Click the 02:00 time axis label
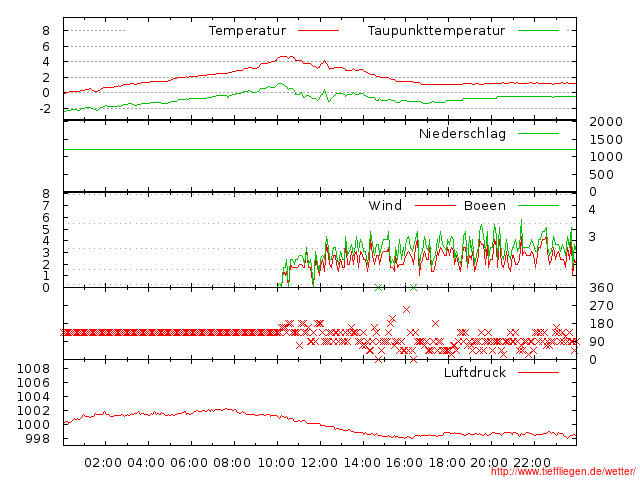The width and height of the screenshot is (640, 480). [103, 463]
